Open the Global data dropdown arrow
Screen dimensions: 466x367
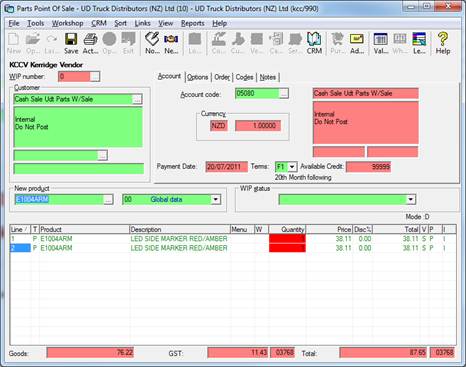pyautogui.click(x=216, y=199)
